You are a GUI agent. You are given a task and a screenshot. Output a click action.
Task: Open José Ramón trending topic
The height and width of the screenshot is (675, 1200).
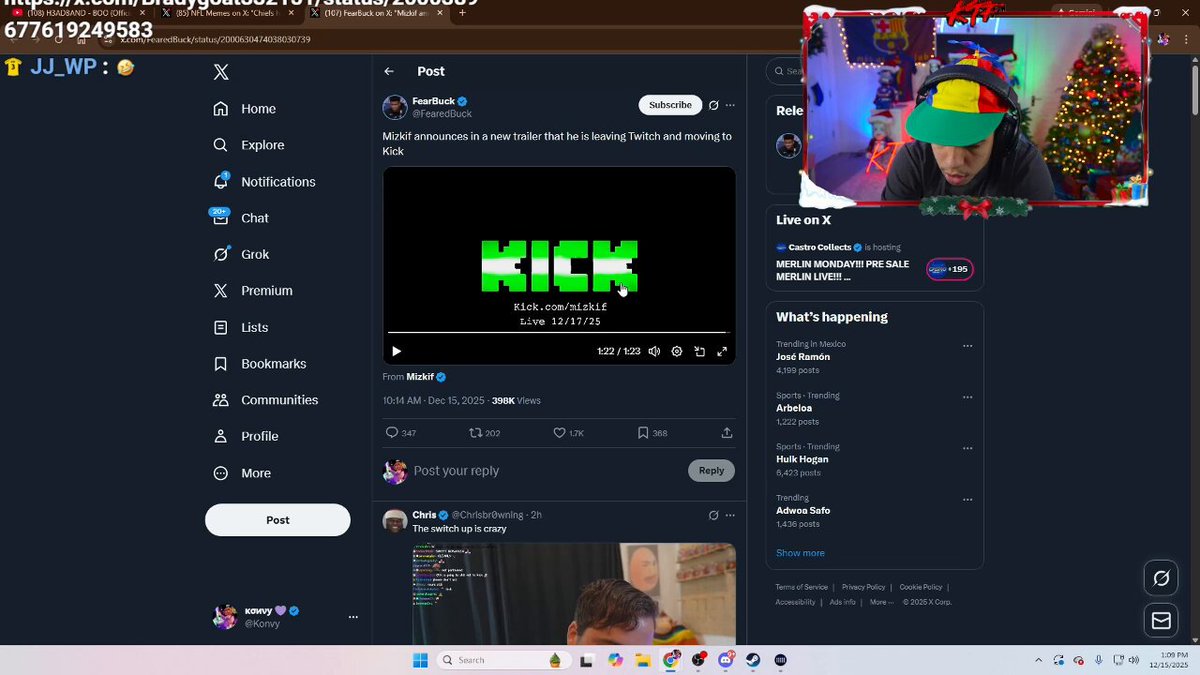tap(803, 357)
